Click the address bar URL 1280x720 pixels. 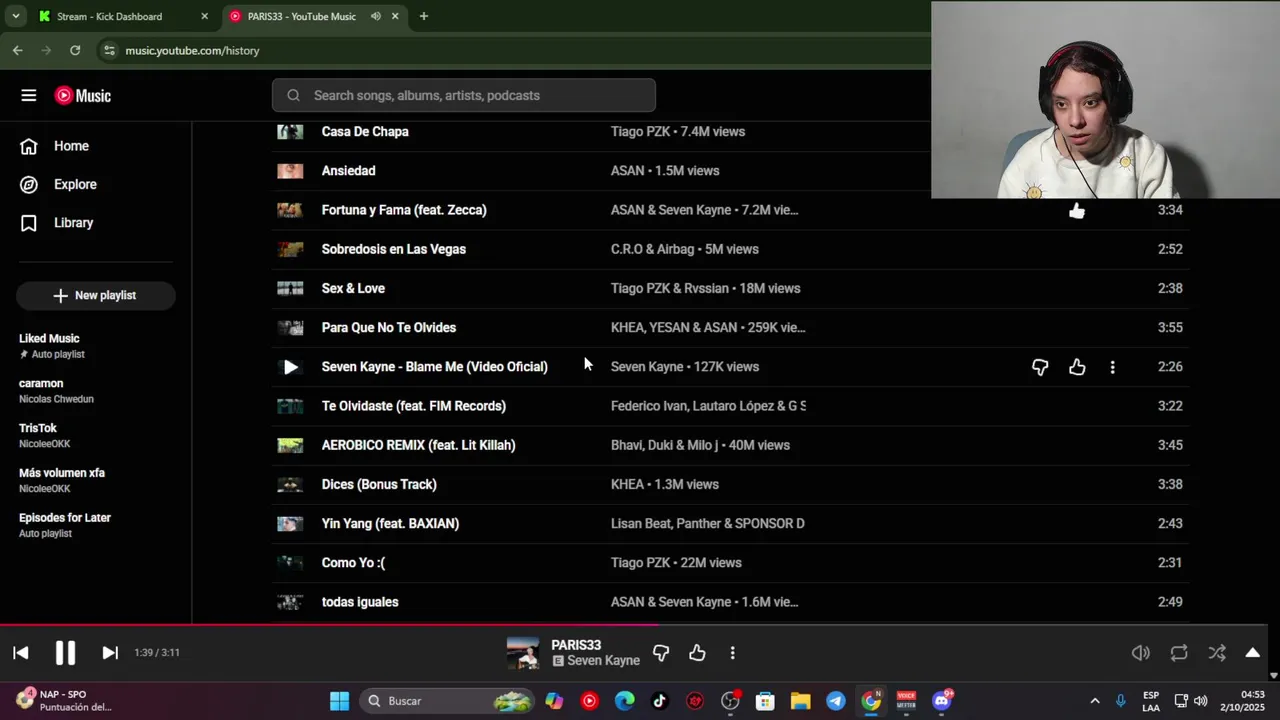(192, 50)
